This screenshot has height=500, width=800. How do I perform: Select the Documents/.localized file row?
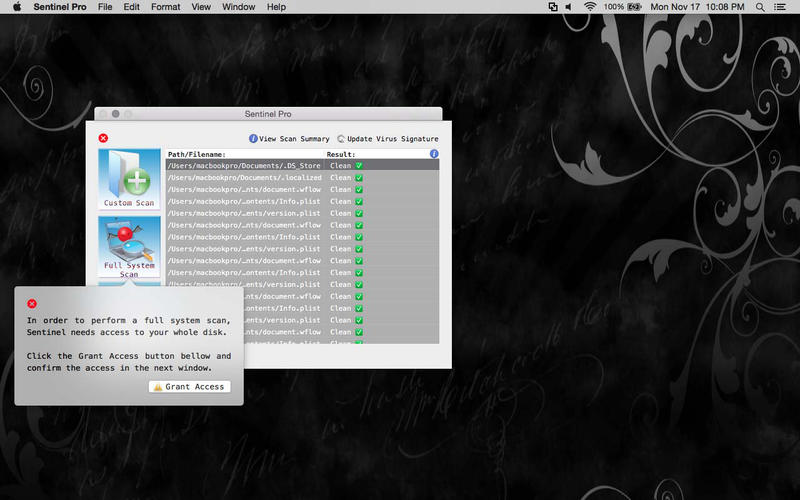[x=302, y=178]
